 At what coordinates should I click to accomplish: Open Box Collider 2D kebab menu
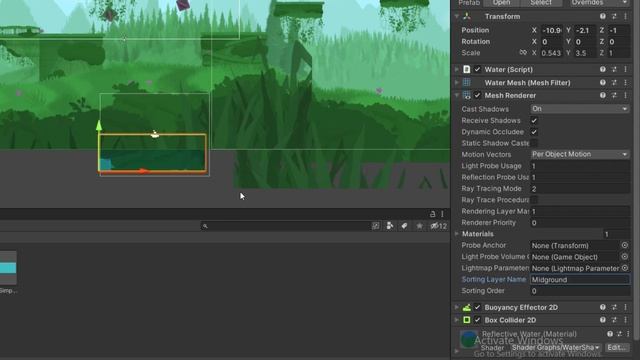(x=625, y=320)
